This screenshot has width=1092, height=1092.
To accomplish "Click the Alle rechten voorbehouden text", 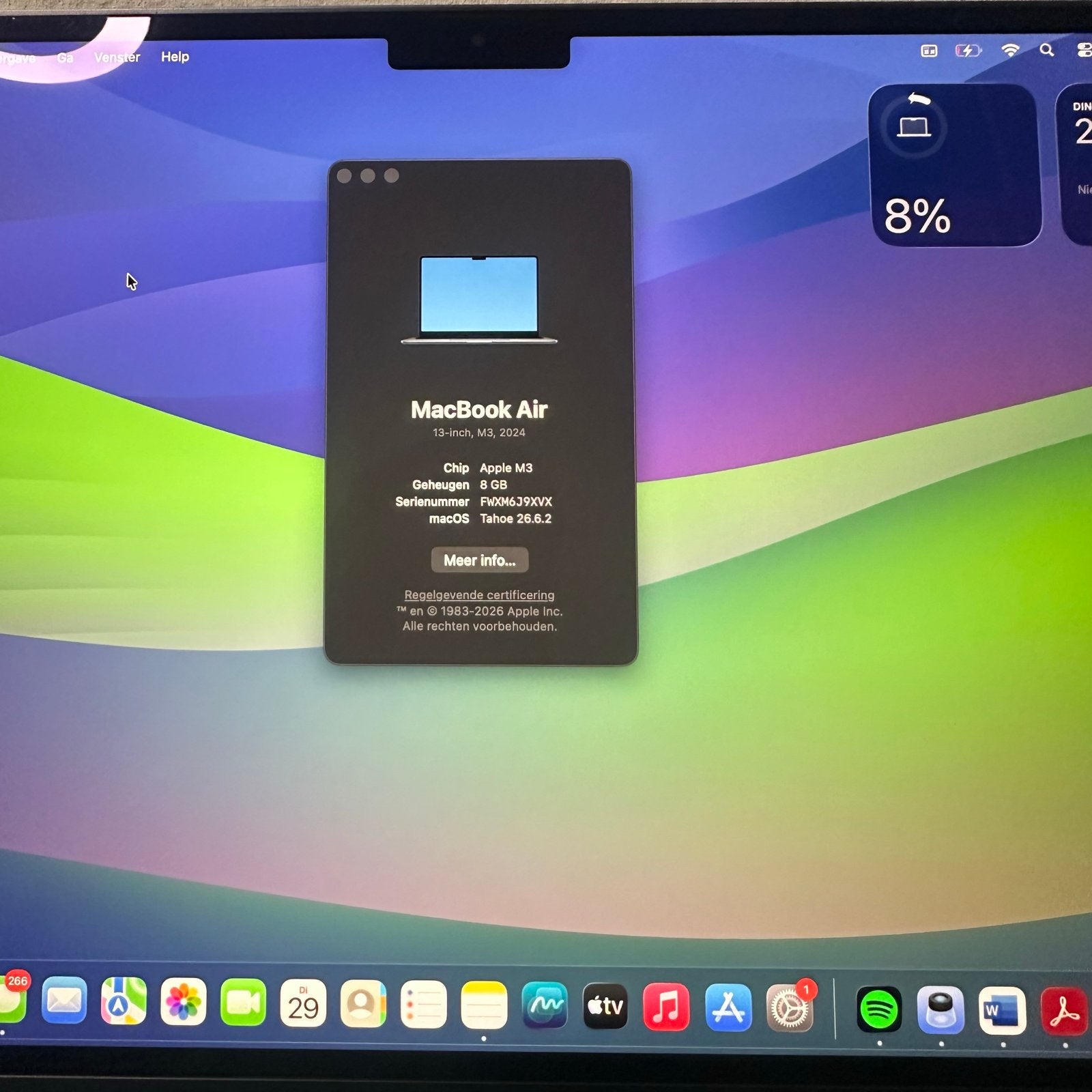I will click(480, 627).
